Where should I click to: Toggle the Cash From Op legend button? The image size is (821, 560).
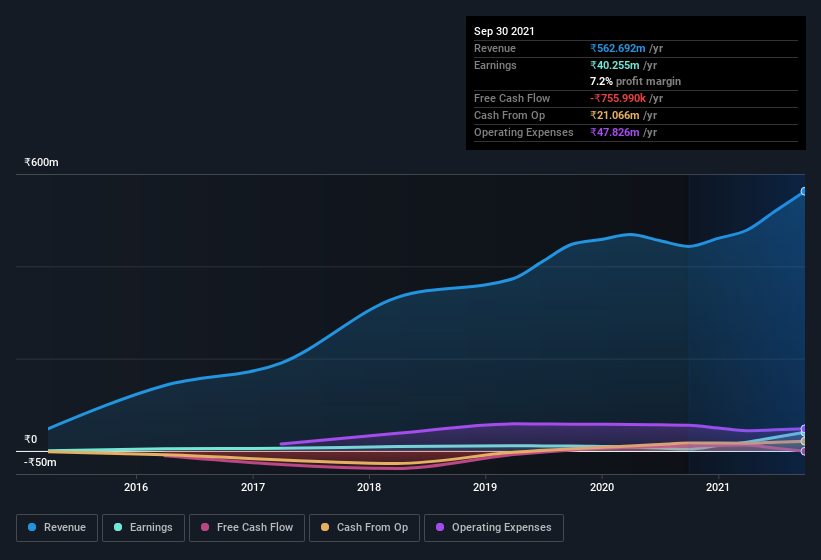(x=364, y=528)
